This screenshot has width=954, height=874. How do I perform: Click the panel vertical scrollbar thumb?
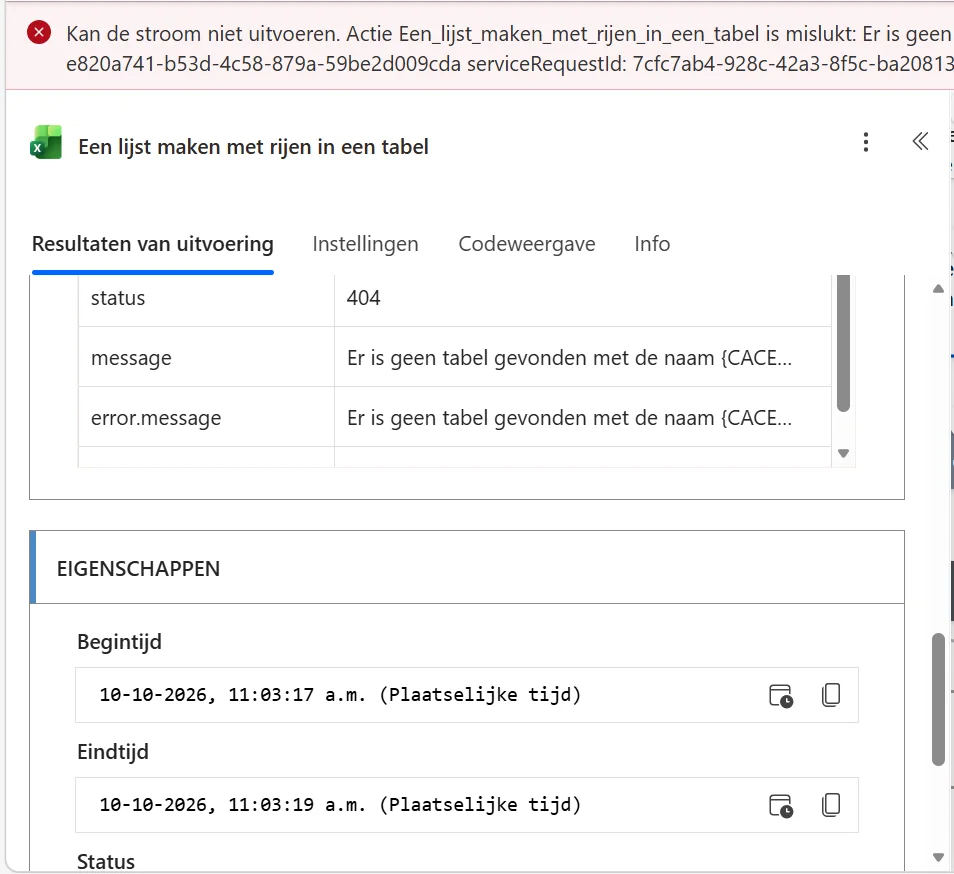(x=938, y=699)
